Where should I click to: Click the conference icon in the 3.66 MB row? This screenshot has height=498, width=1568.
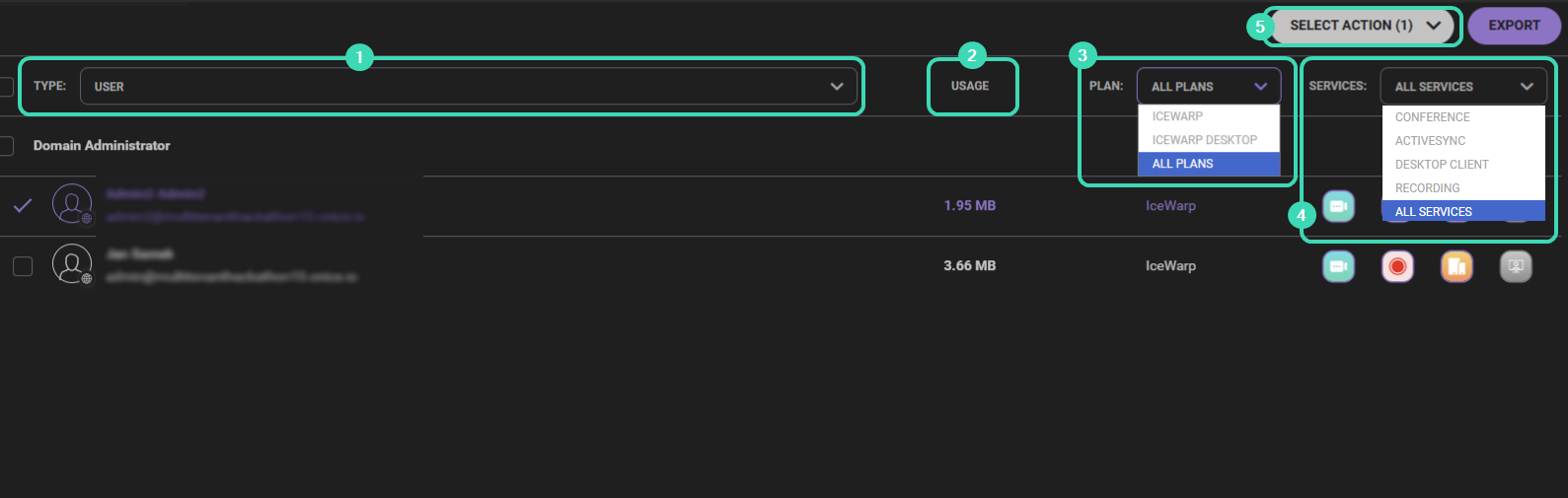coord(1338,266)
